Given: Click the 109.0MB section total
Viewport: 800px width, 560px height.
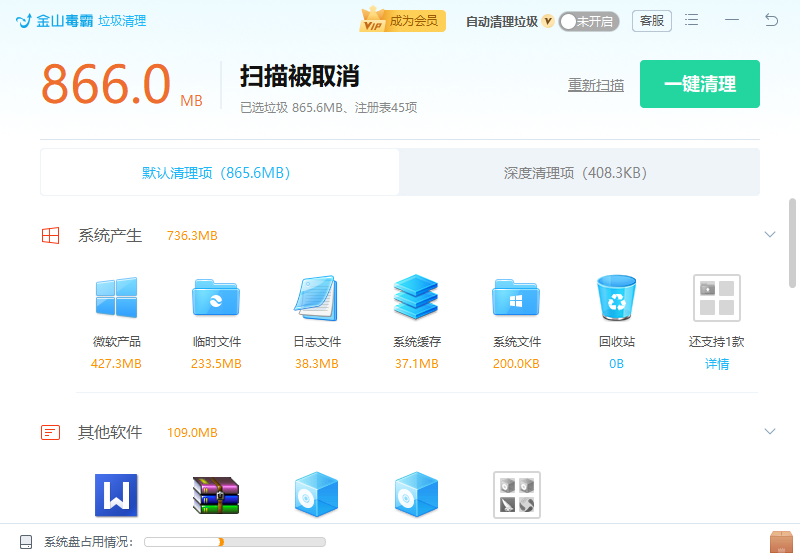Looking at the screenshot, I should (192, 432).
